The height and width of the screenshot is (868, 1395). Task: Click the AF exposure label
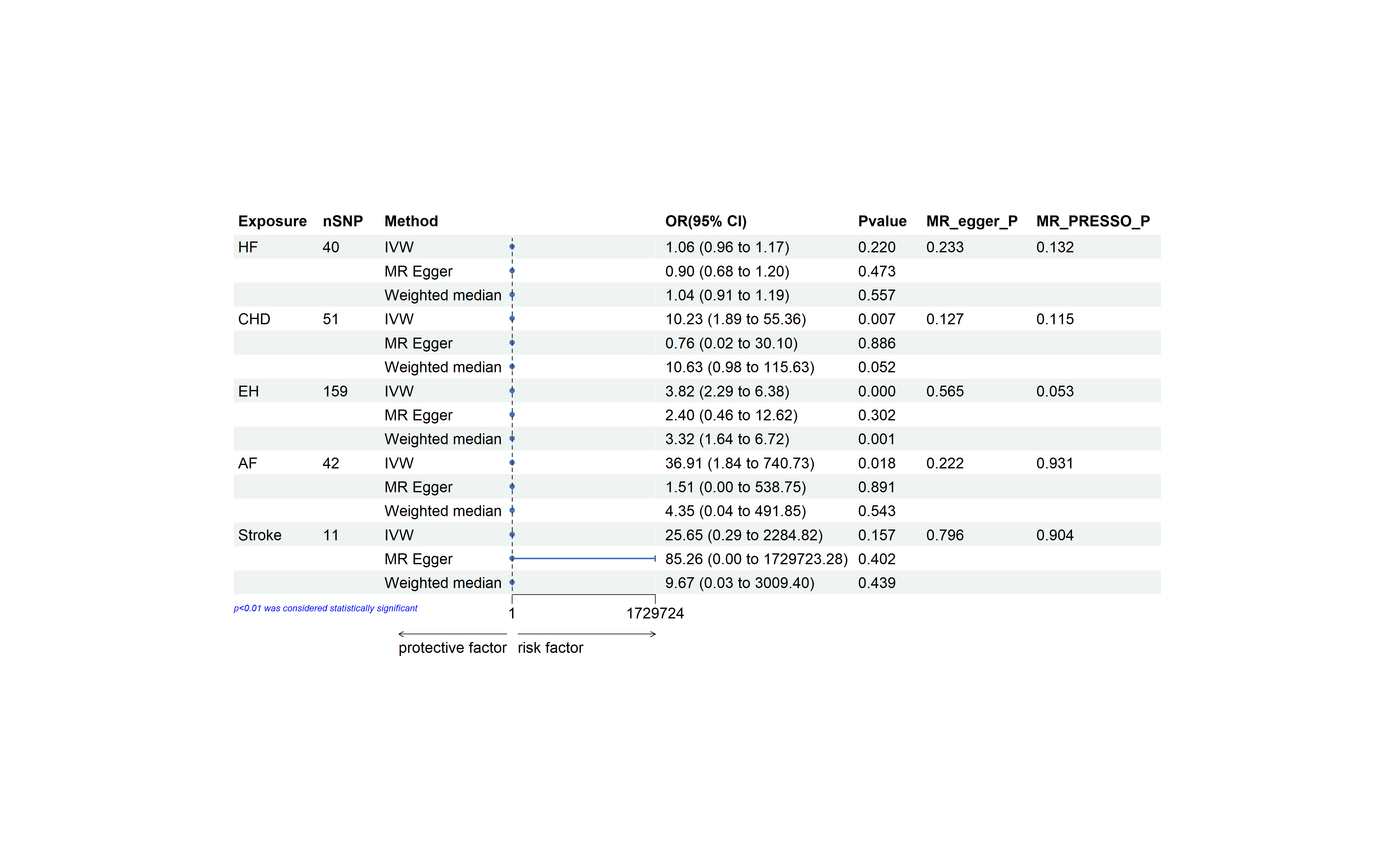pos(247,463)
